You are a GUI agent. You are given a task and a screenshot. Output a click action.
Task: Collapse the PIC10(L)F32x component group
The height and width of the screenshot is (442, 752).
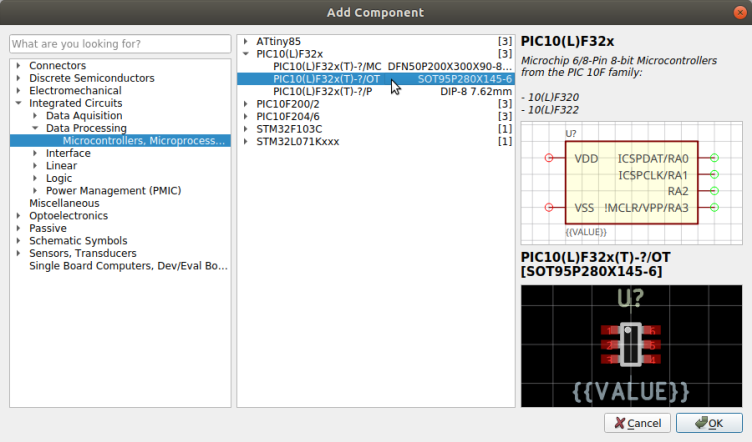(x=246, y=53)
